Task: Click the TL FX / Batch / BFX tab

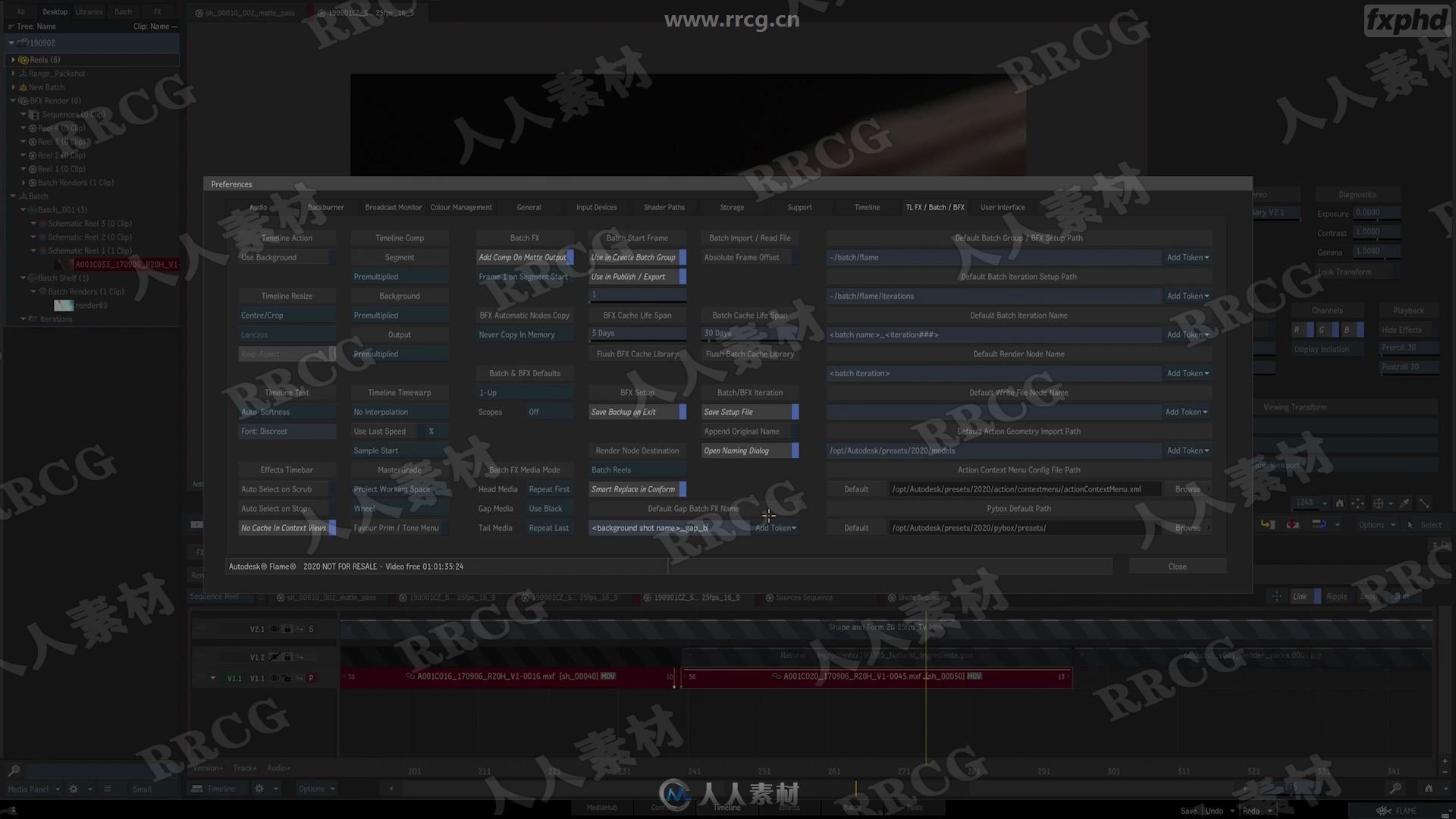Action: point(934,207)
